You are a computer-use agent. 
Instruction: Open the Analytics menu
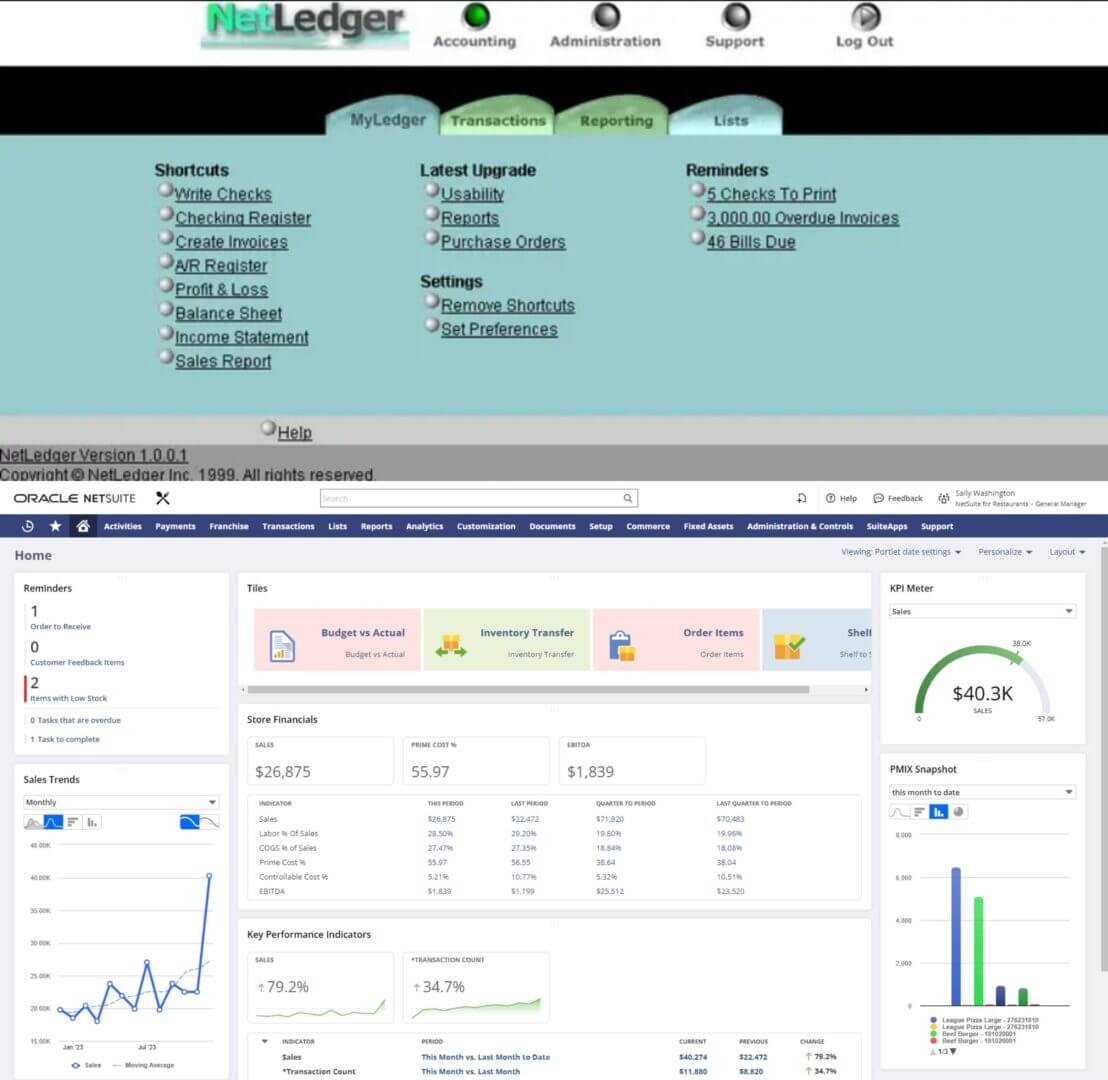point(424,527)
